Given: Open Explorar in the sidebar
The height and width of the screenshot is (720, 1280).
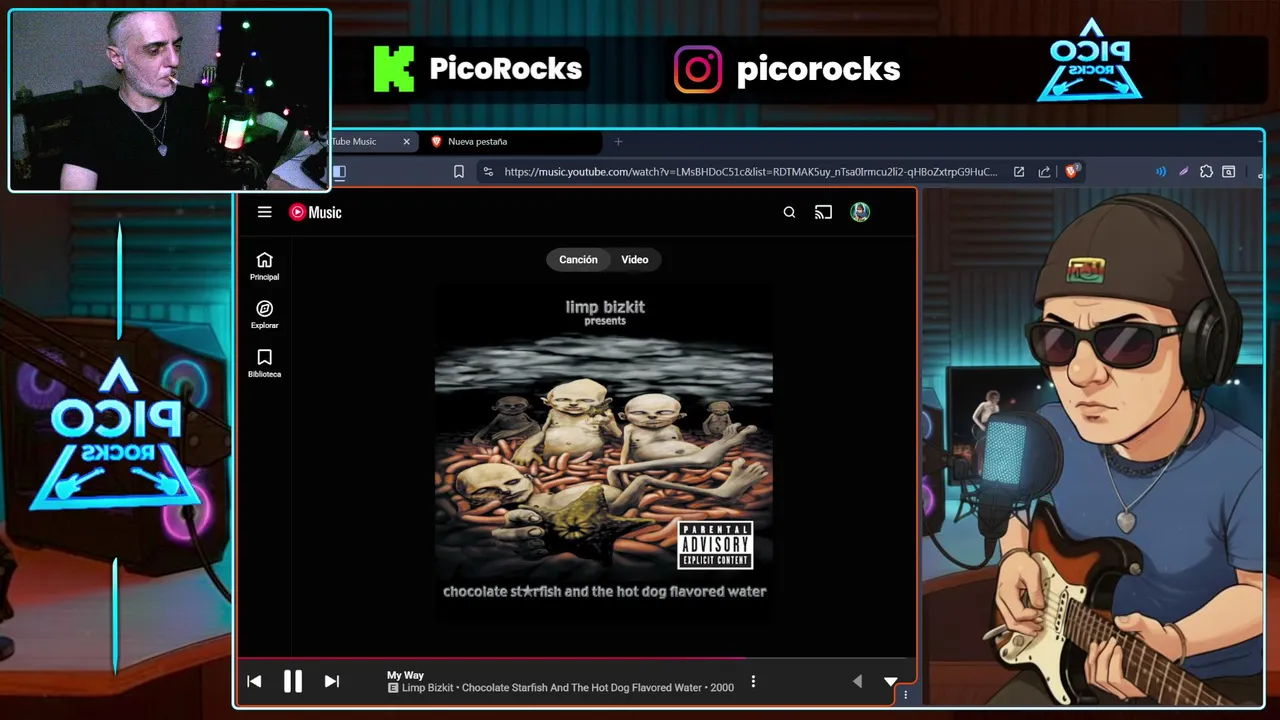Looking at the screenshot, I should (264, 315).
